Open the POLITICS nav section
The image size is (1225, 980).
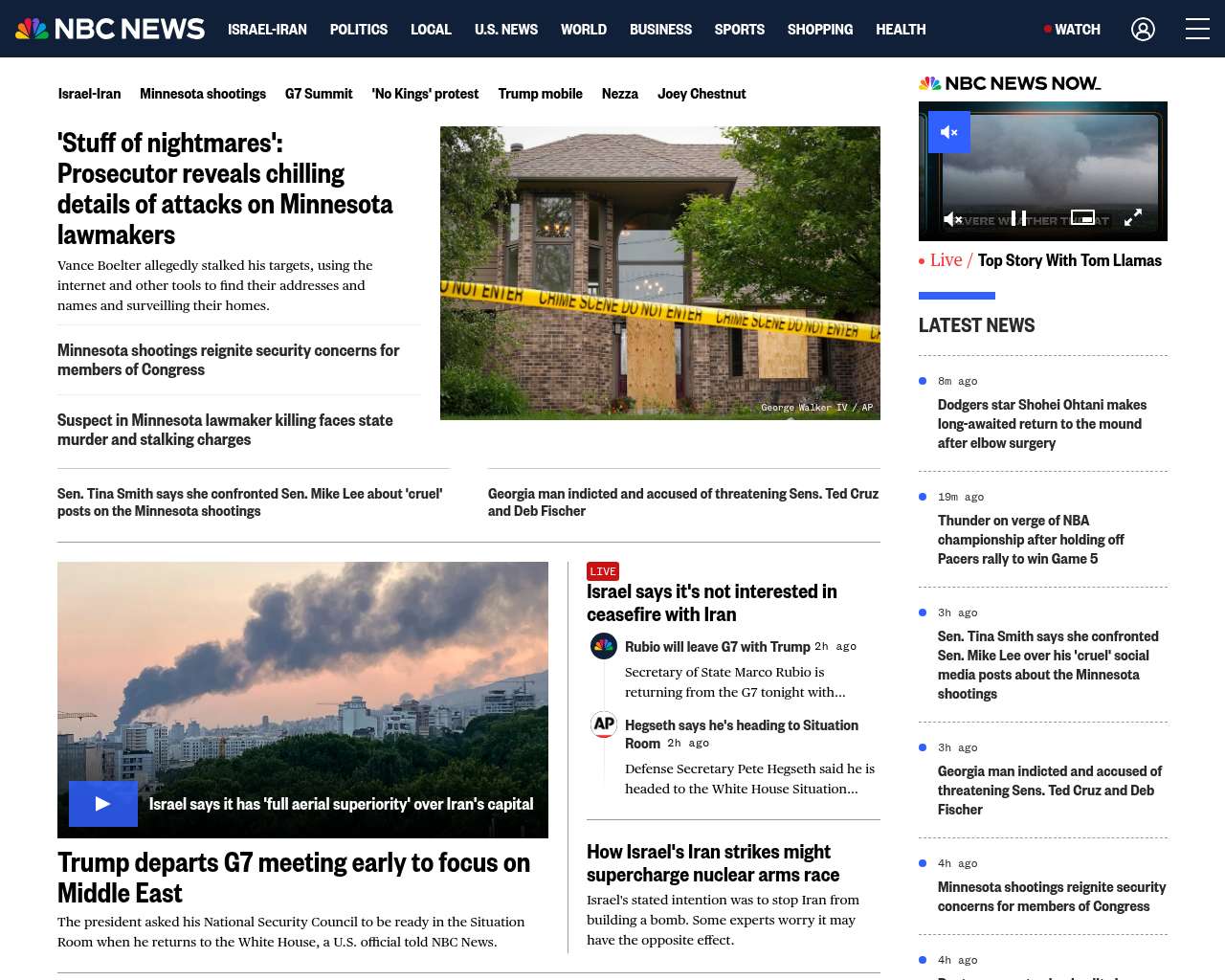359,29
